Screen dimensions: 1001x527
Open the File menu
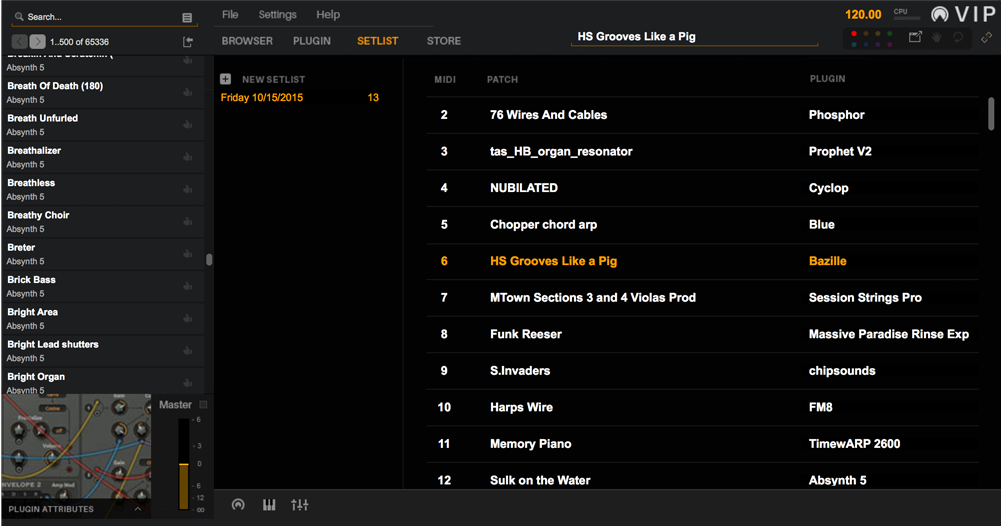point(230,14)
